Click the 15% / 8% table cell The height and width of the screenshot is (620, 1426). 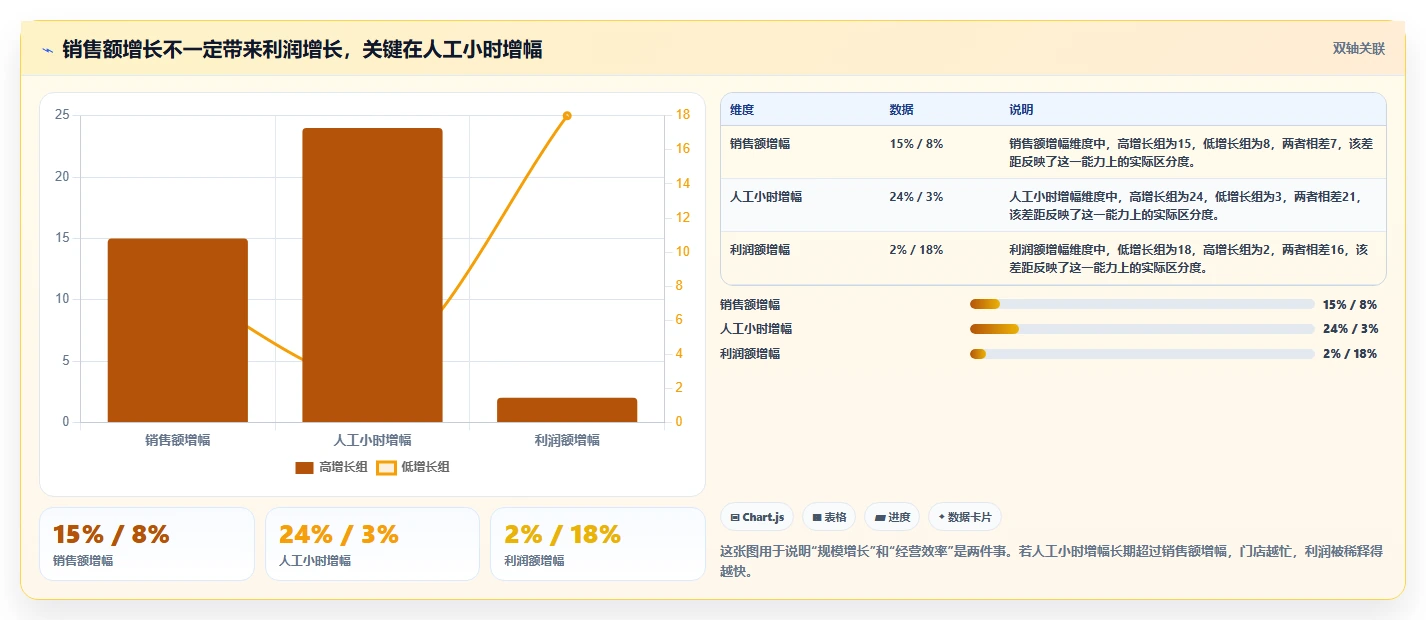[916, 144]
